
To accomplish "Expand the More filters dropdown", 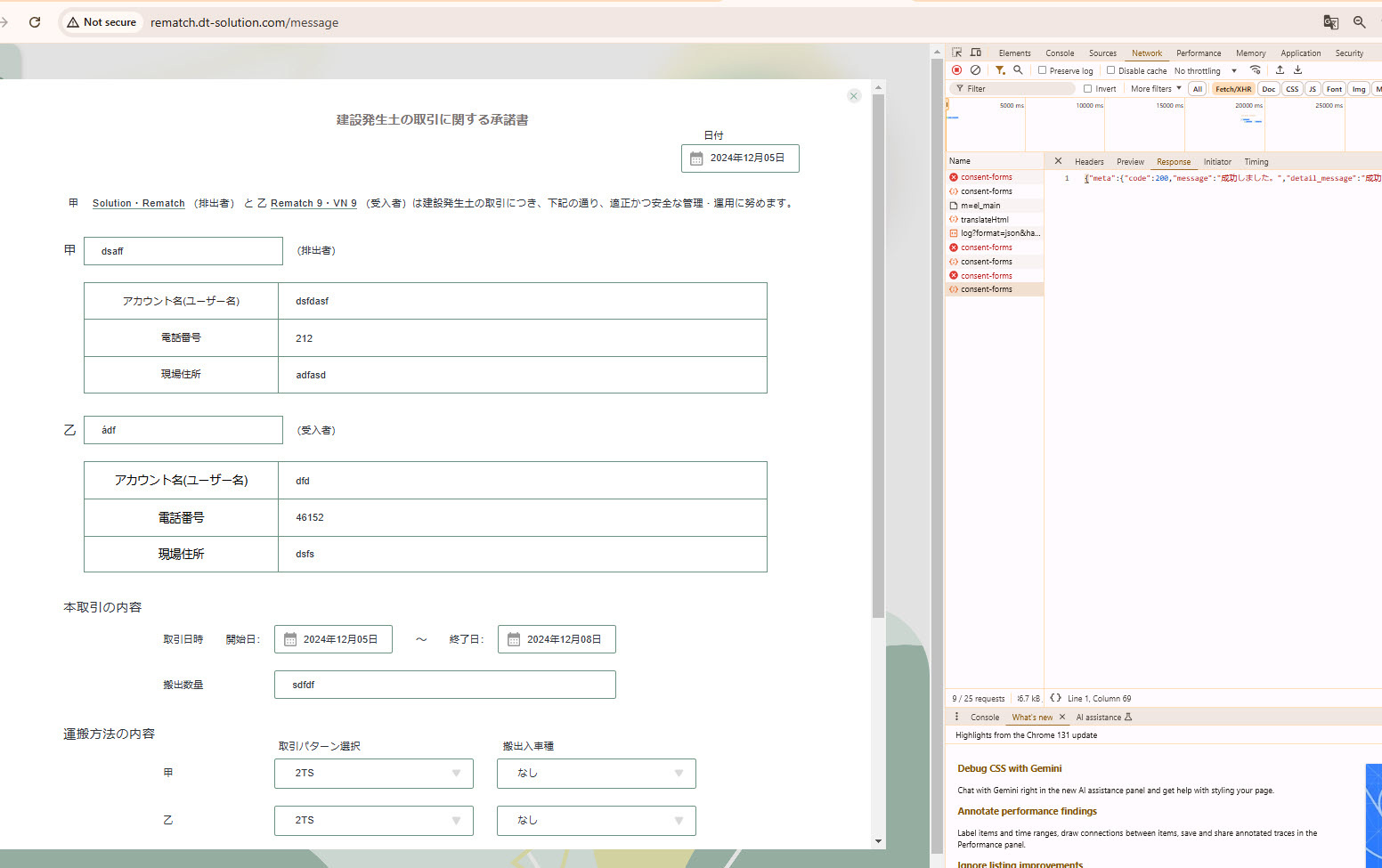I will tap(1156, 89).
